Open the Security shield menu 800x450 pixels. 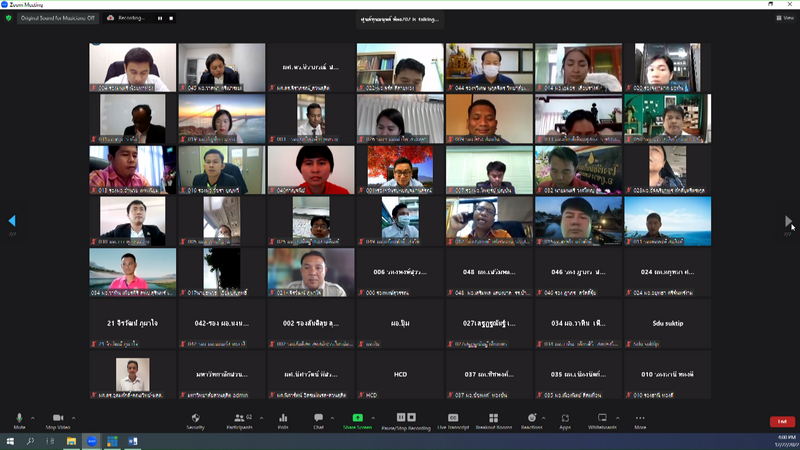coord(195,421)
